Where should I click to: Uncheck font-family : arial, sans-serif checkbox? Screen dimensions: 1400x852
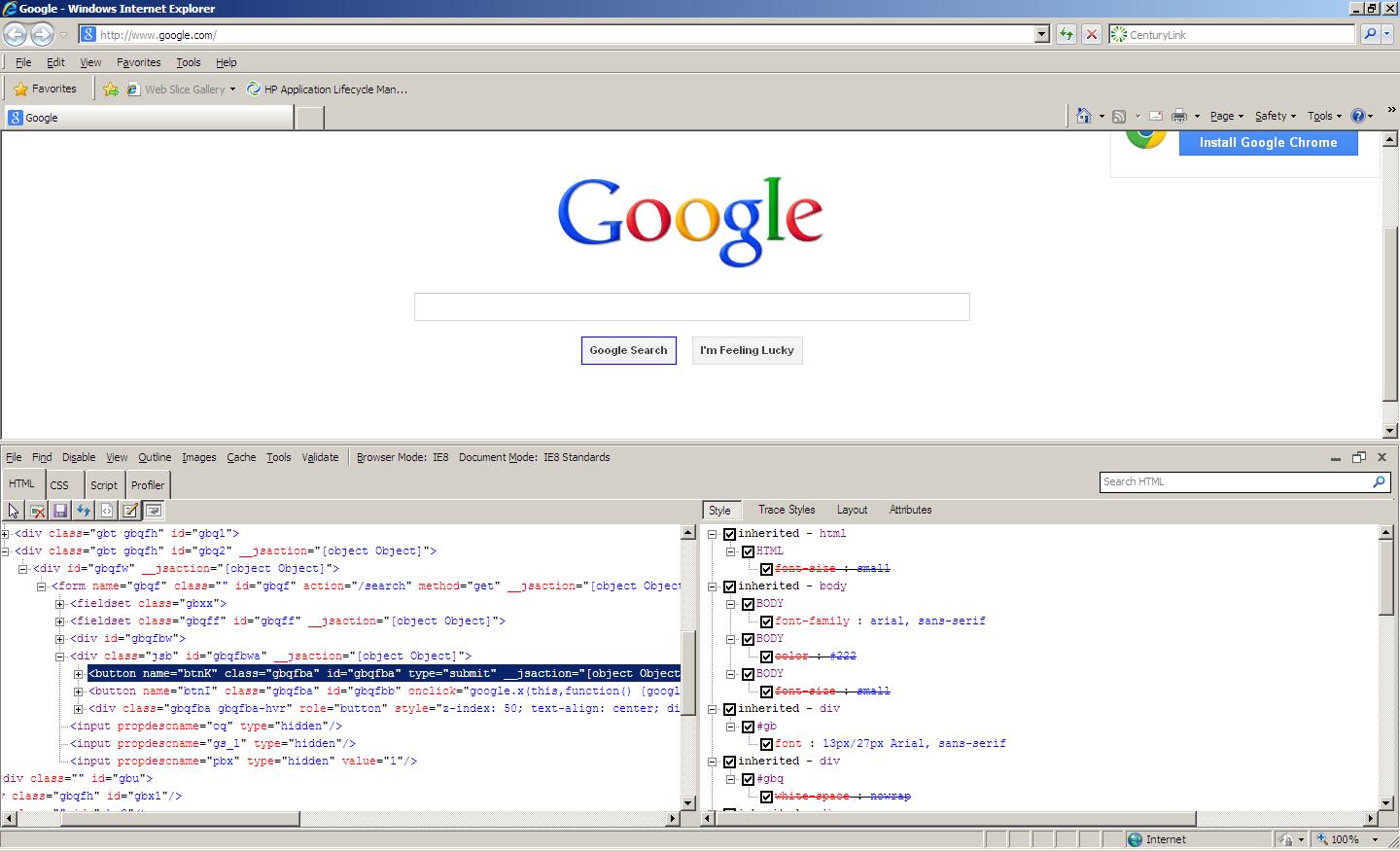pyautogui.click(x=766, y=621)
